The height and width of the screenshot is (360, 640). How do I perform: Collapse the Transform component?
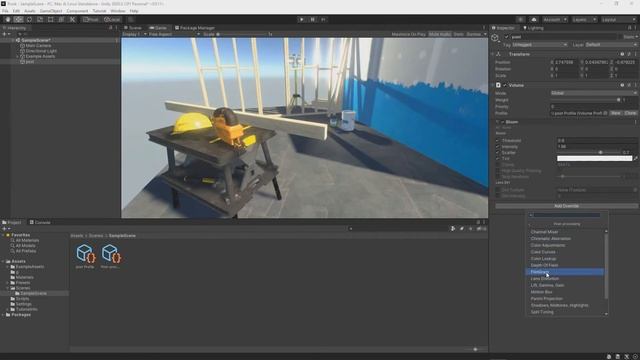tap(493, 54)
